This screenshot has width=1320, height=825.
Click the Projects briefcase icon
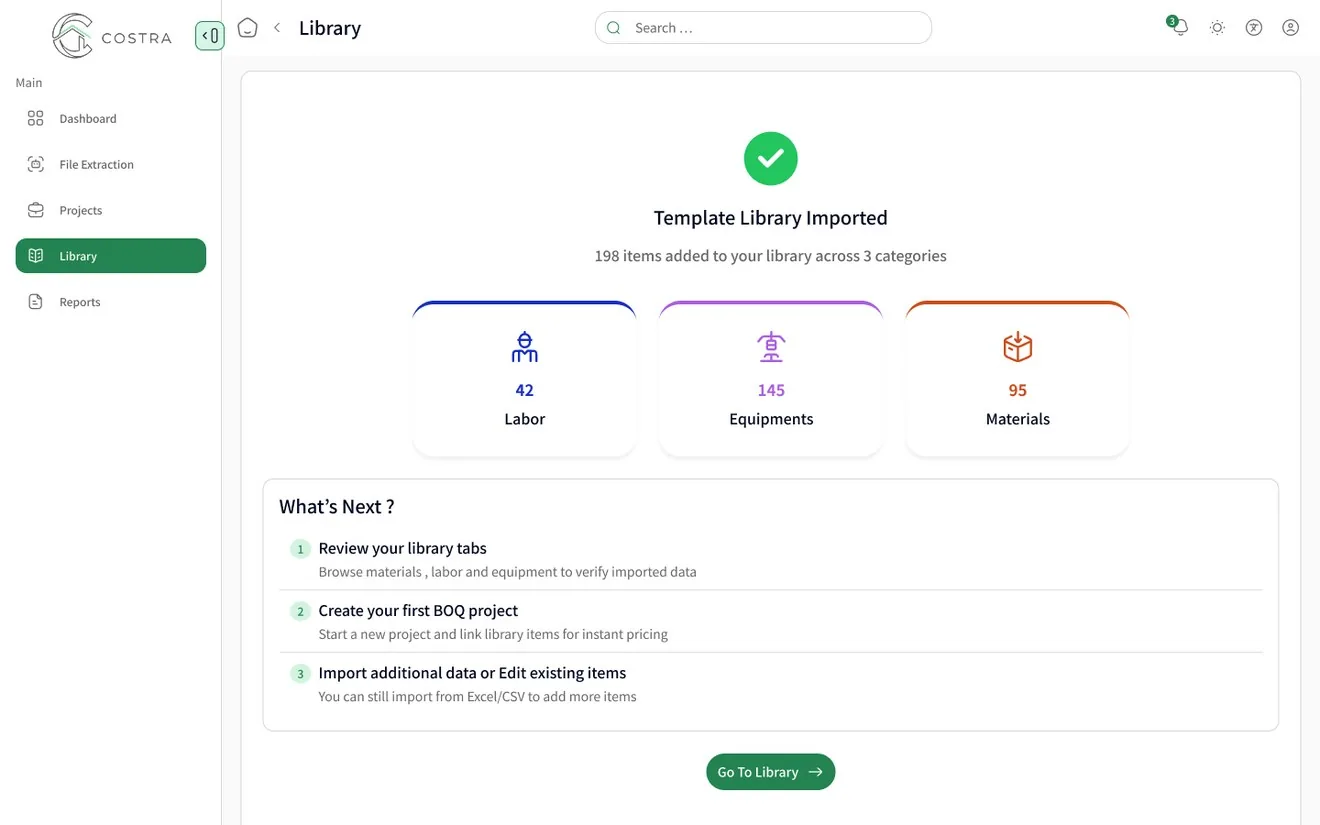point(36,210)
